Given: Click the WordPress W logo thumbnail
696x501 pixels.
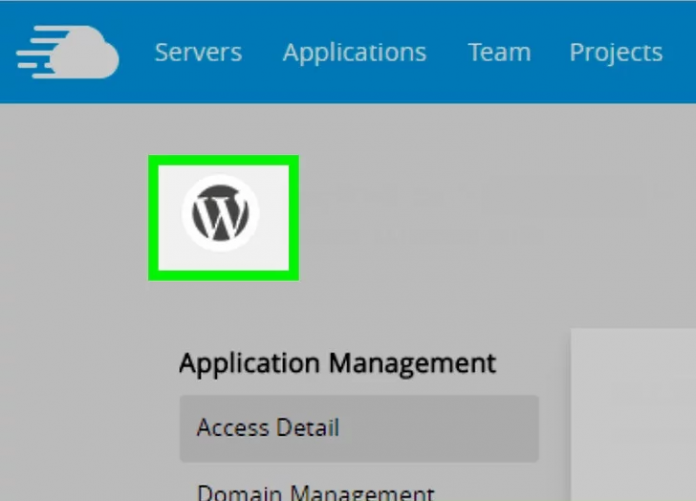Looking at the screenshot, I should point(222,215).
